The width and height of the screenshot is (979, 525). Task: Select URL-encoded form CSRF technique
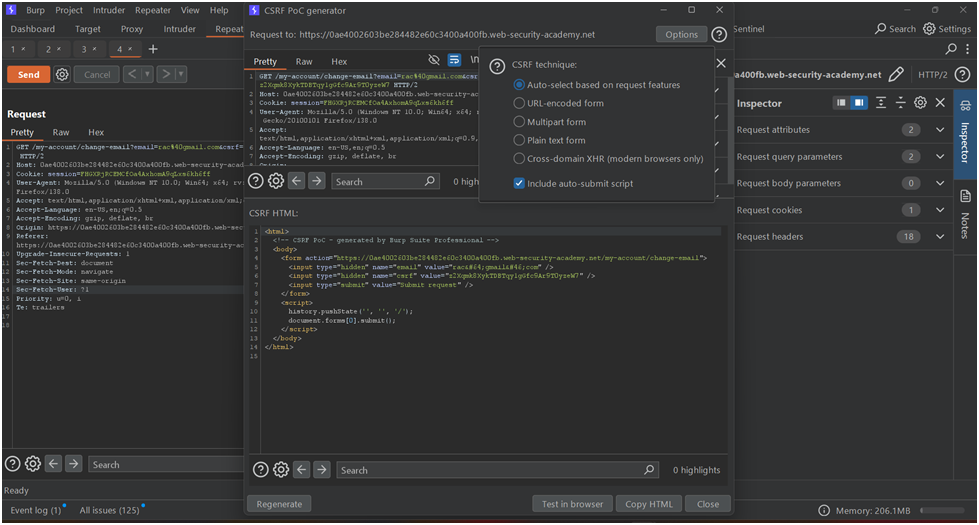point(519,103)
